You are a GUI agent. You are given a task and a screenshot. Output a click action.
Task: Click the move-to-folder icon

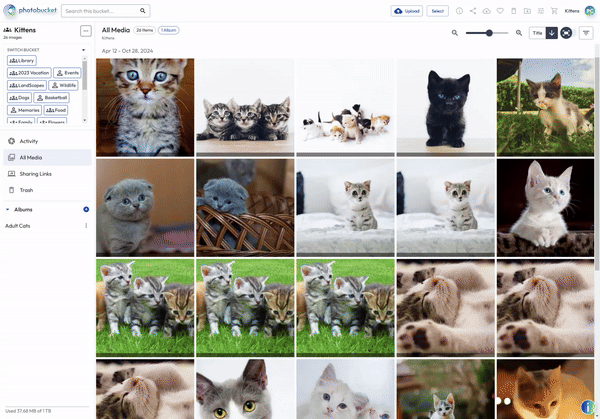click(527, 11)
